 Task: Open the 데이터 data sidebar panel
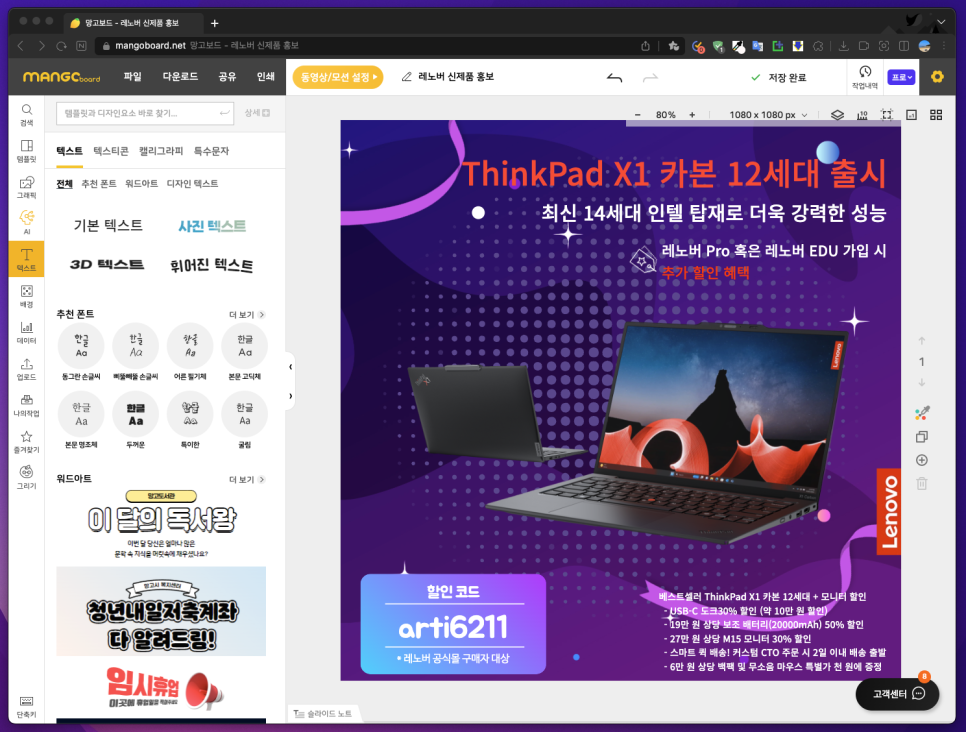[x=26, y=332]
